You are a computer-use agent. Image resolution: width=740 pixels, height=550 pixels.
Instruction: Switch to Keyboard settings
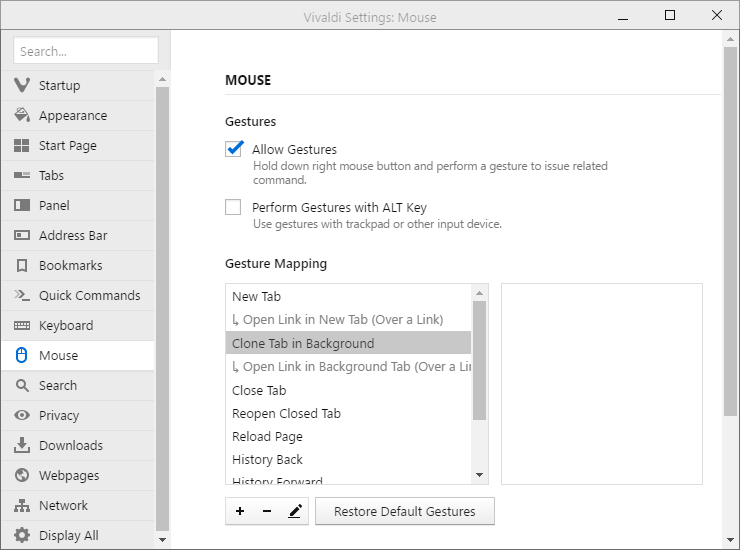(78, 325)
